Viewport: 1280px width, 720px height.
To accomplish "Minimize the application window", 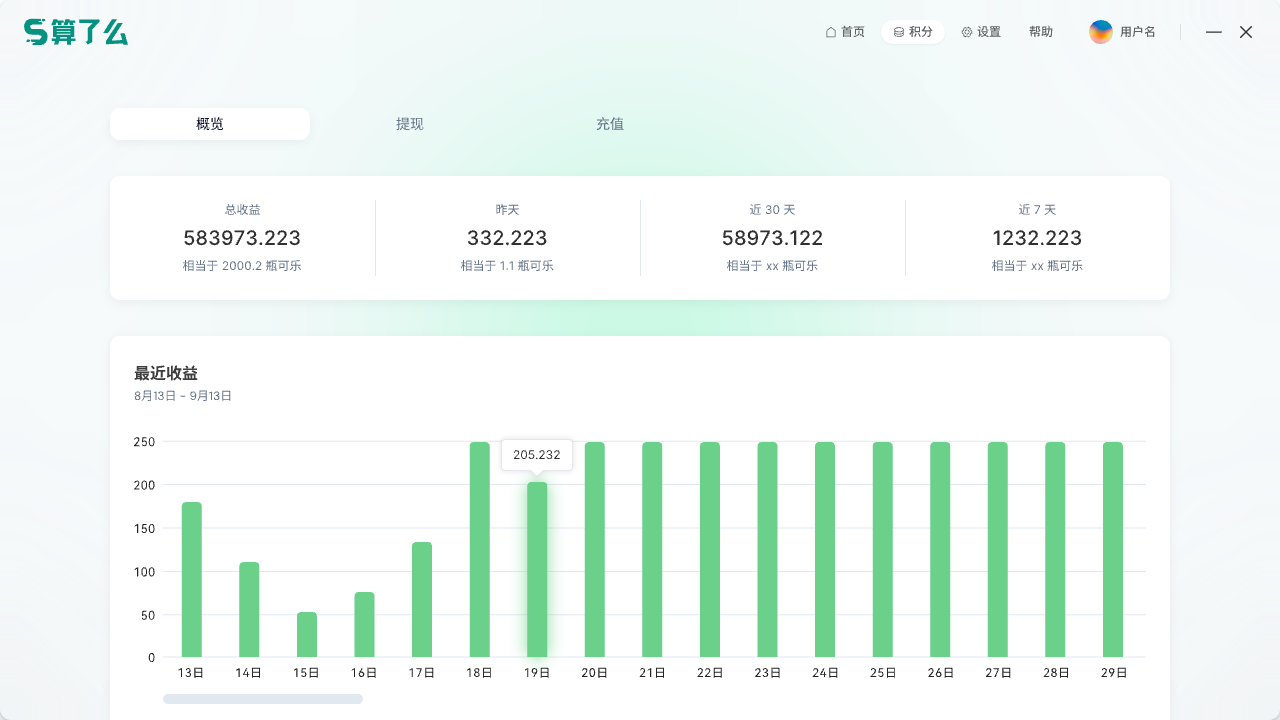I will pyautogui.click(x=1214, y=32).
